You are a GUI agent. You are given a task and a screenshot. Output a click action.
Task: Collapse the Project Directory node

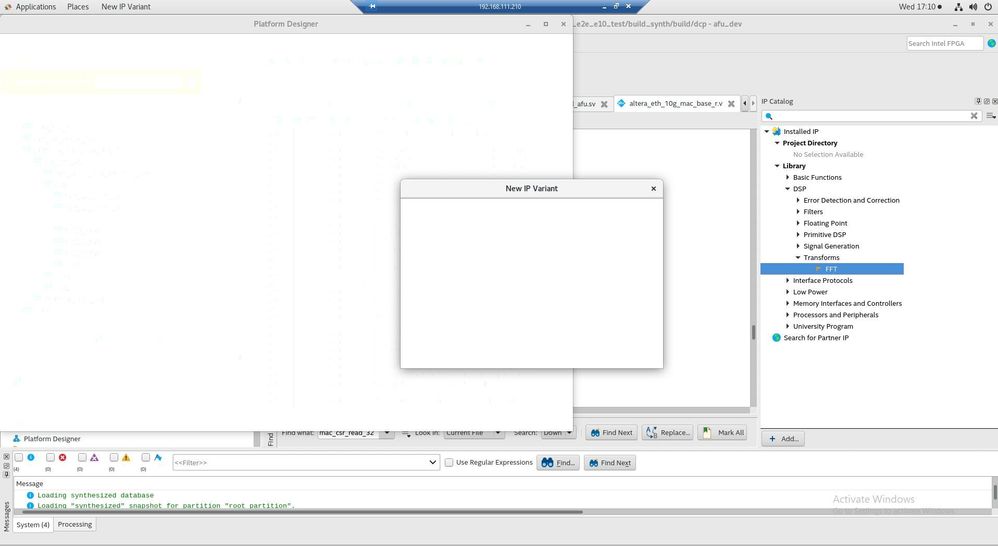(x=777, y=143)
